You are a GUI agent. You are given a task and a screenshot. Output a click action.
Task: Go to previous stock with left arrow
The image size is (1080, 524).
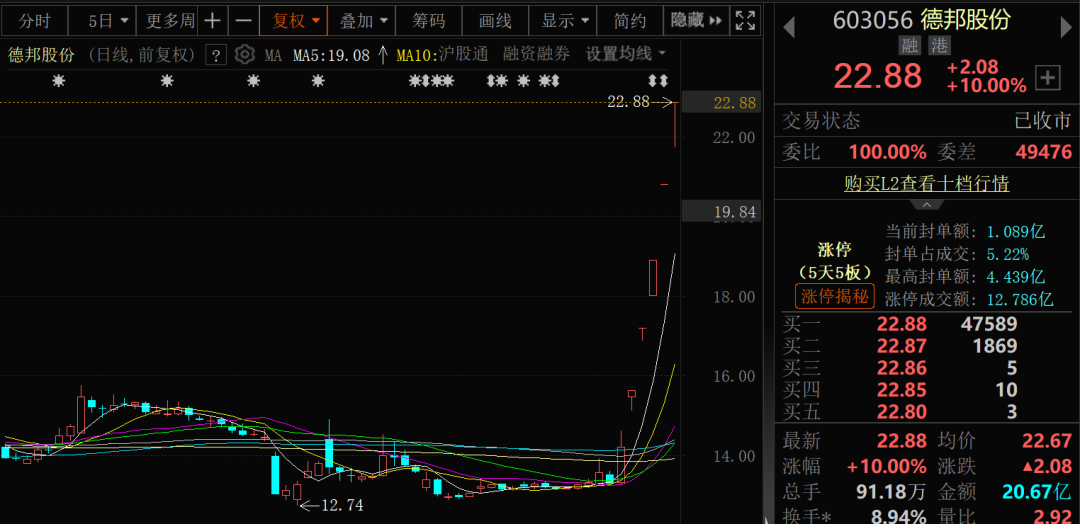[x=789, y=27]
